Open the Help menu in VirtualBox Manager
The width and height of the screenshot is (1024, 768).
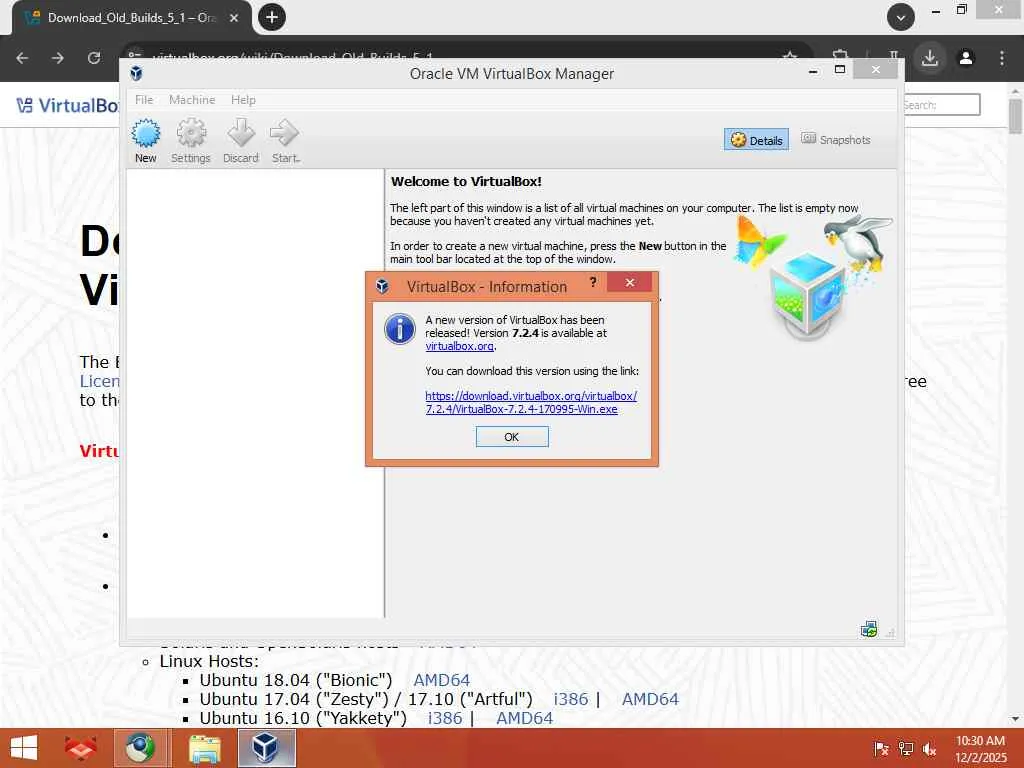click(243, 100)
